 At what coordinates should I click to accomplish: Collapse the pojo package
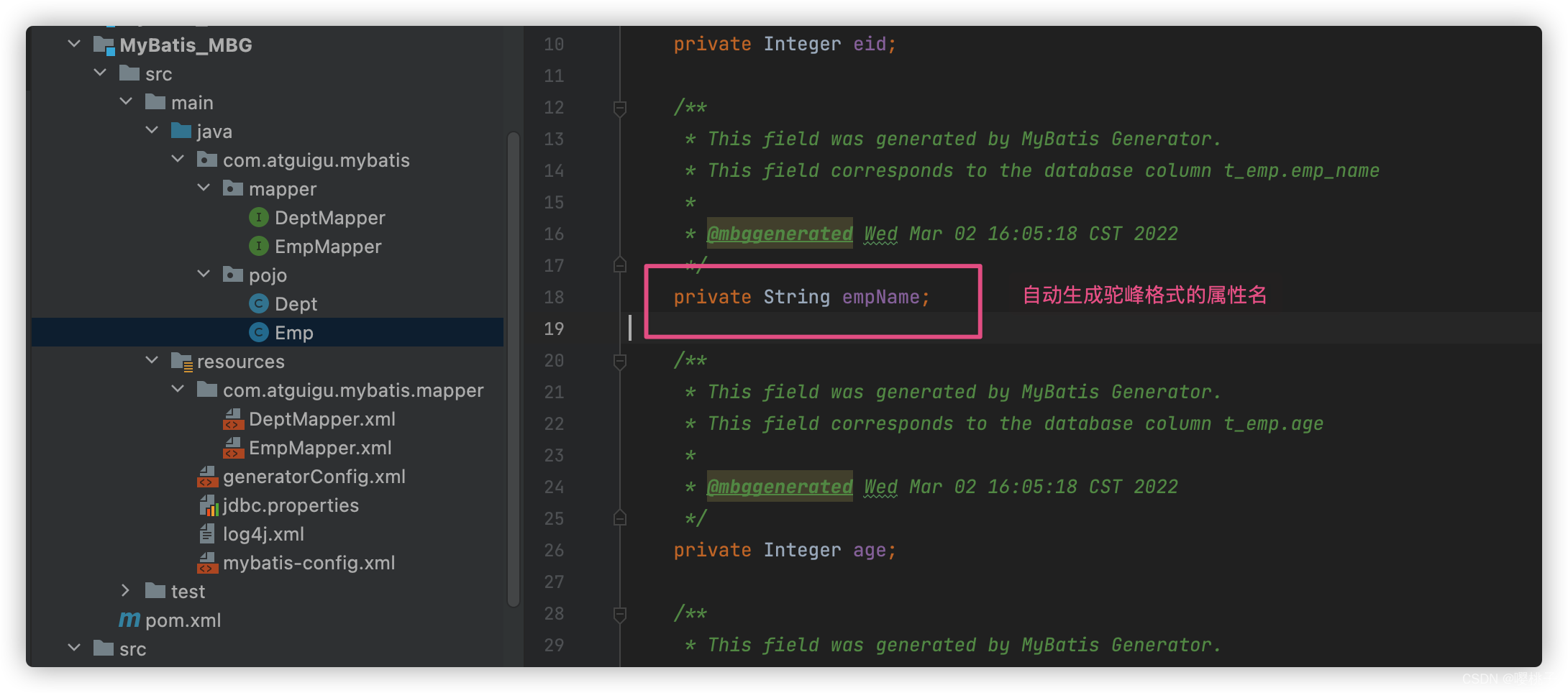click(x=204, y=274)
